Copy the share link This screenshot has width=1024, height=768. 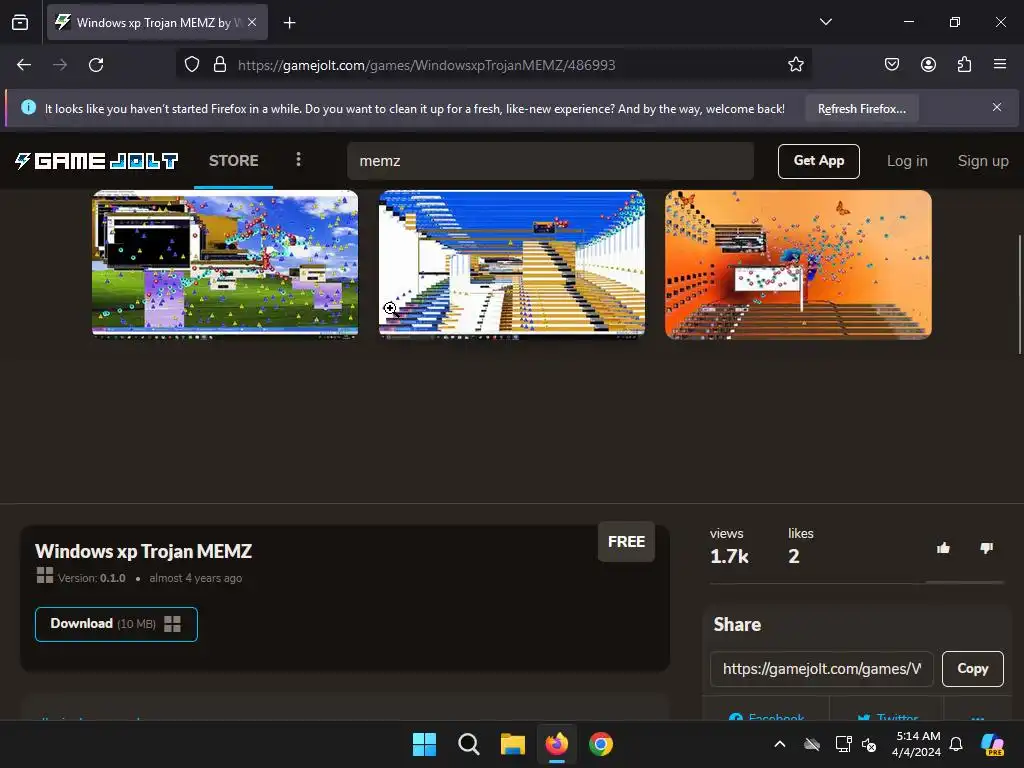972,669
